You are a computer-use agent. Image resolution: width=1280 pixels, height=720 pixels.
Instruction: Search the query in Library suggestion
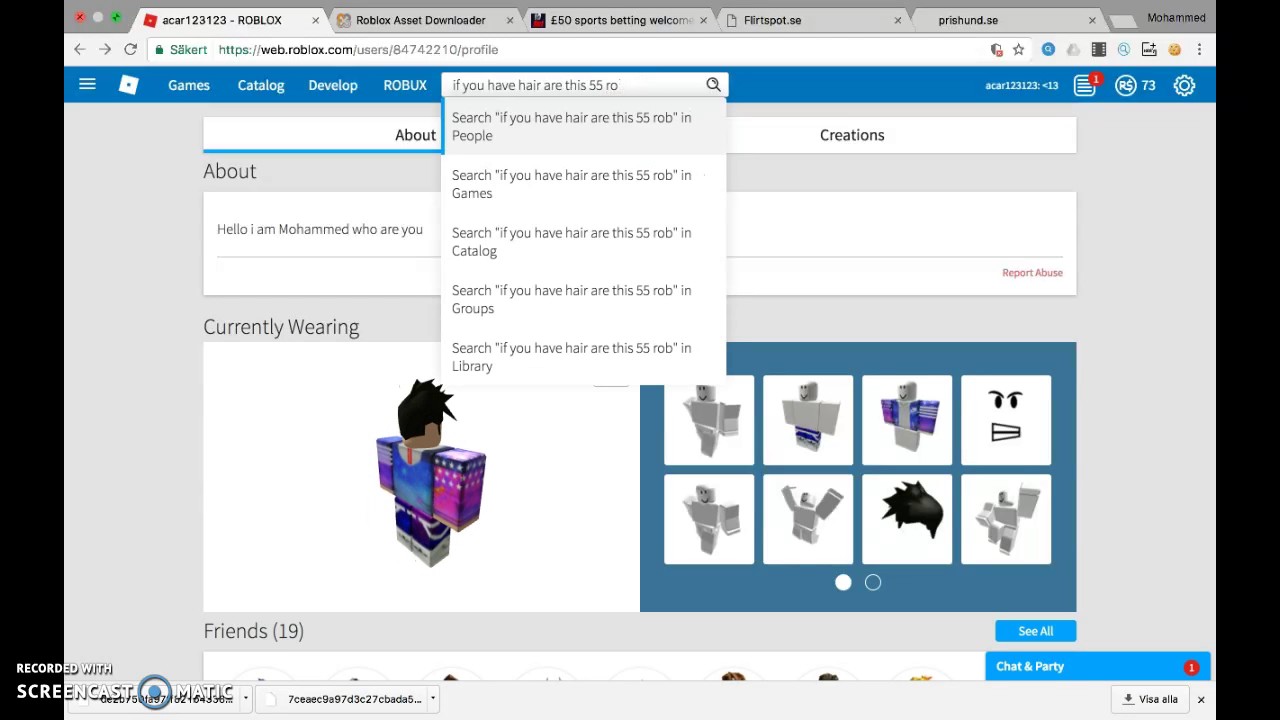584,357
